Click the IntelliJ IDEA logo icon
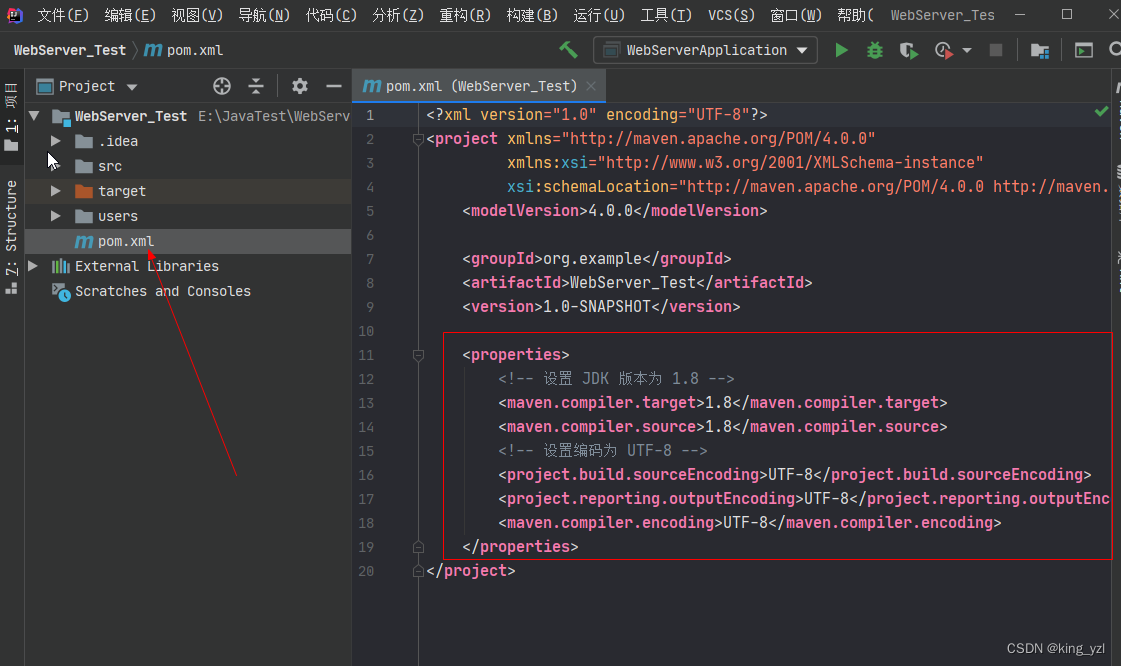The height and width of the screenshot is (666, 1121). coord(14,15)
